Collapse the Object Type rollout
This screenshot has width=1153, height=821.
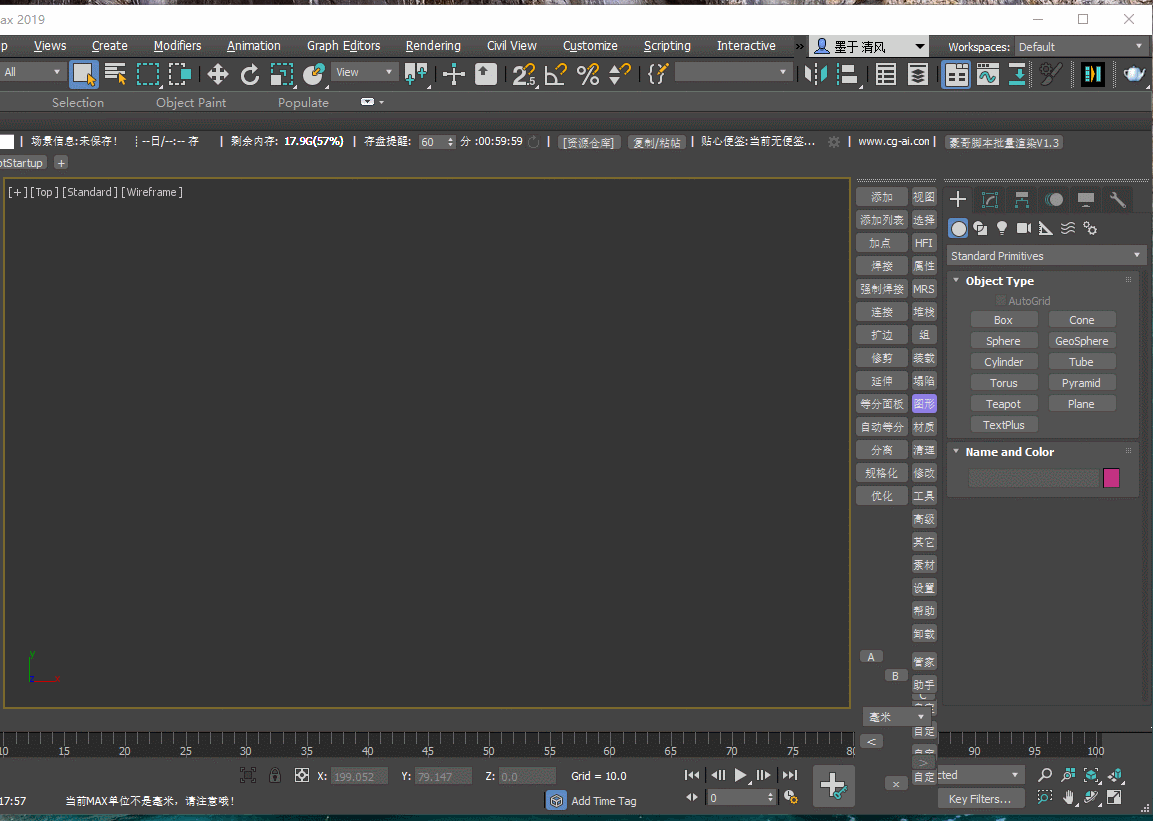[957, 281]
